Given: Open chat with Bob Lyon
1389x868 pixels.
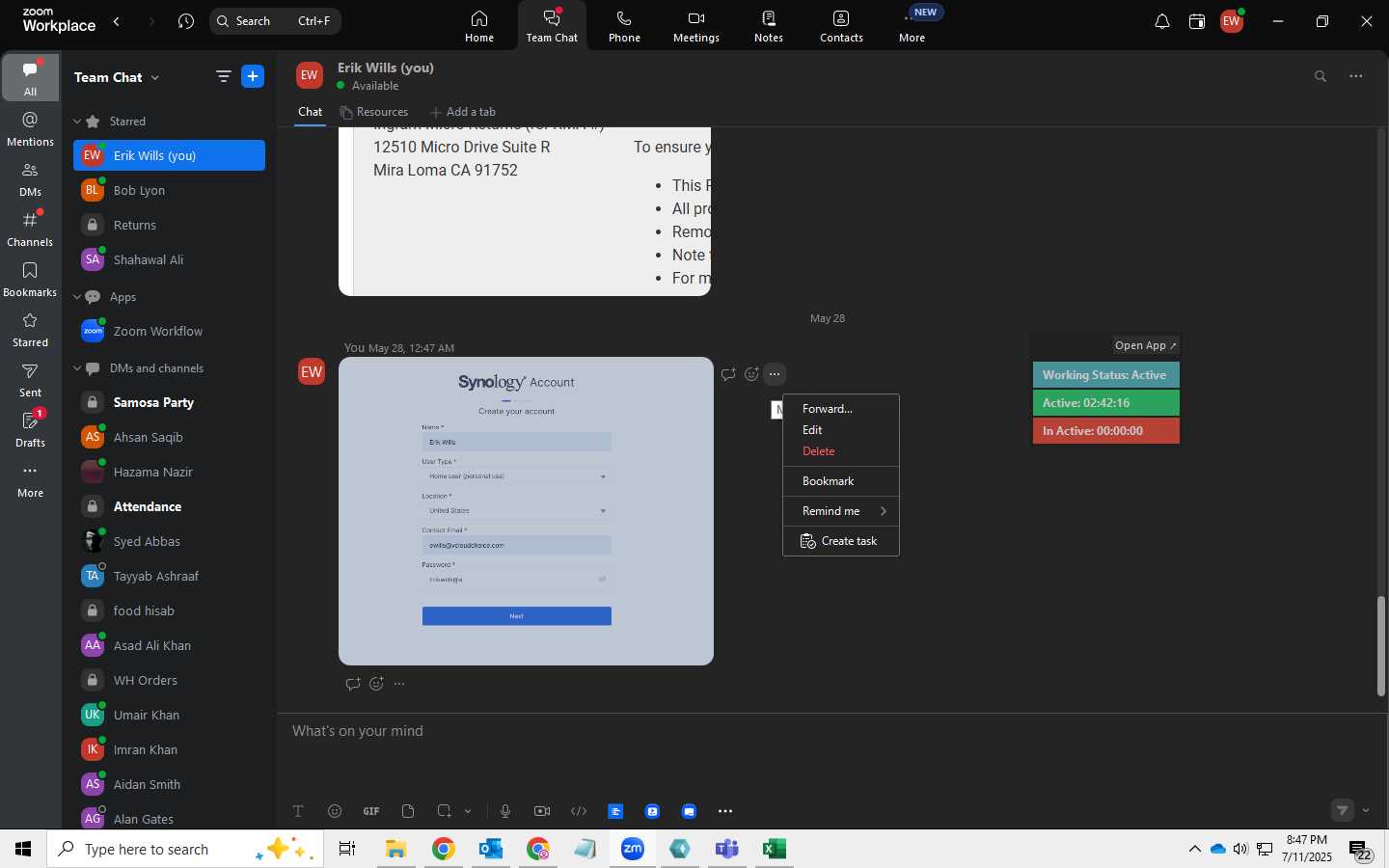Looking at the screenshot, I should (x=169, y=190).
